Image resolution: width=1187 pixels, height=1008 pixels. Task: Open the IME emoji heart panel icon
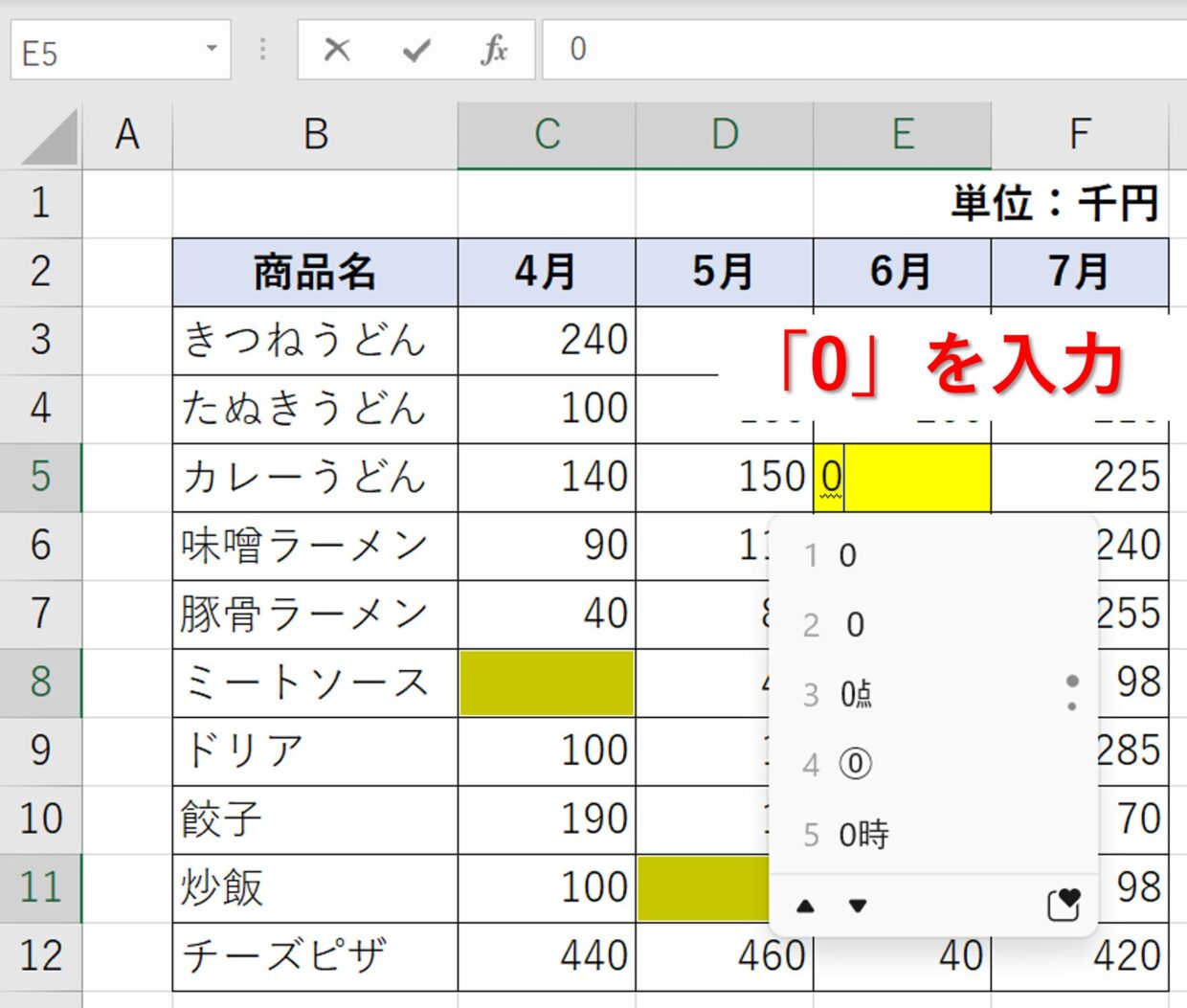point(1064,905)
